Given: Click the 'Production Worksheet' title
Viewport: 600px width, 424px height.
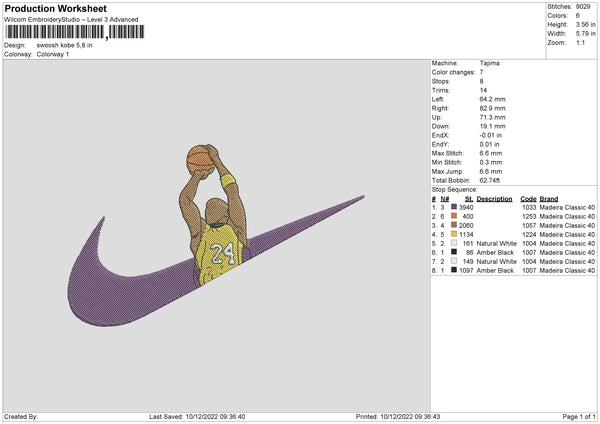Looking at the screenshot, I should (x=55, y=8).
